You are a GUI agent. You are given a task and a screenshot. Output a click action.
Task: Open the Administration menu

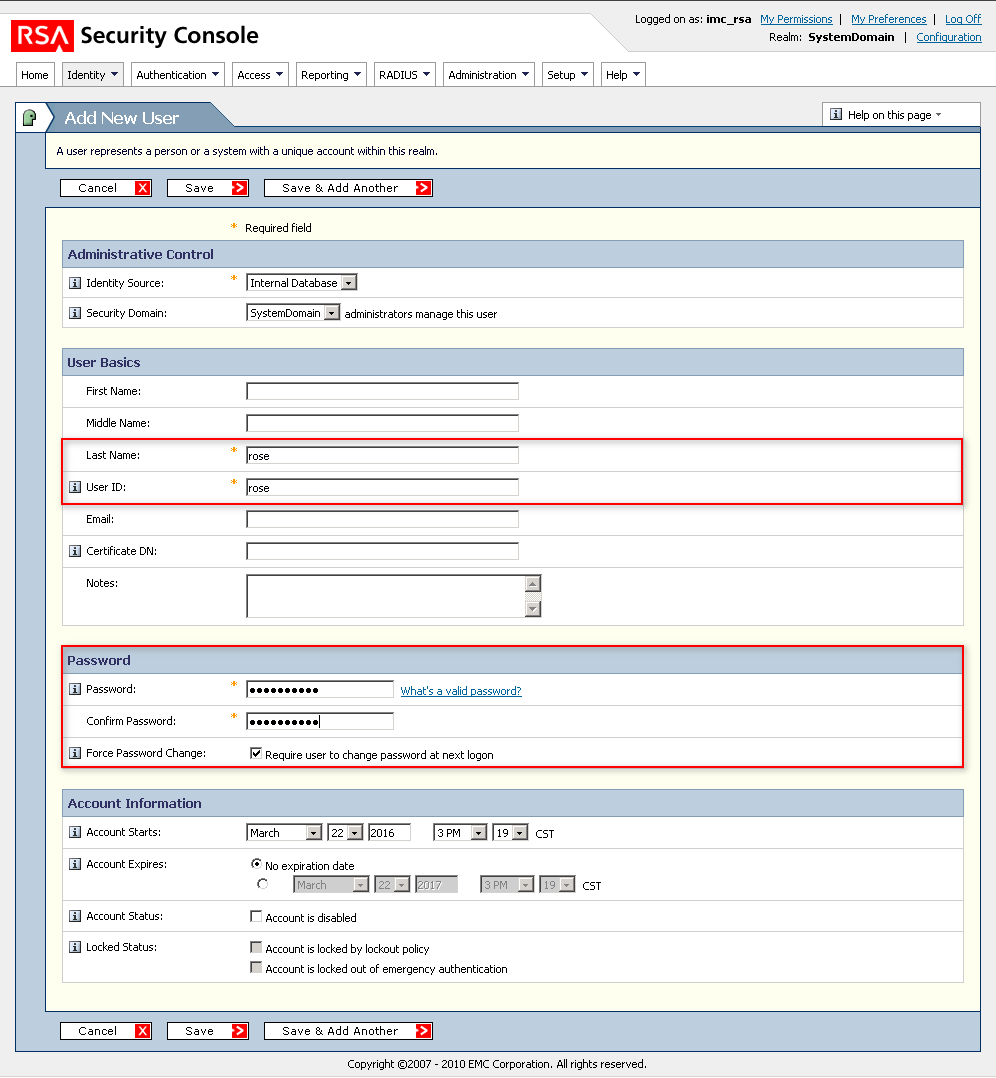click(x=489, y=75)
